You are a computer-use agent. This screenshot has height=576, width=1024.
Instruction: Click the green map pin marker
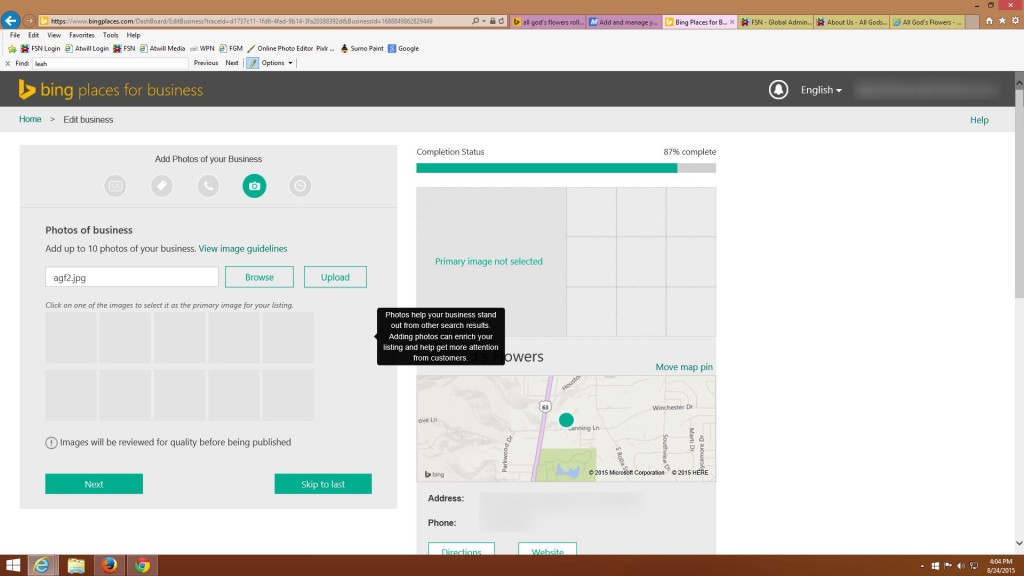(x=566, y=420)
